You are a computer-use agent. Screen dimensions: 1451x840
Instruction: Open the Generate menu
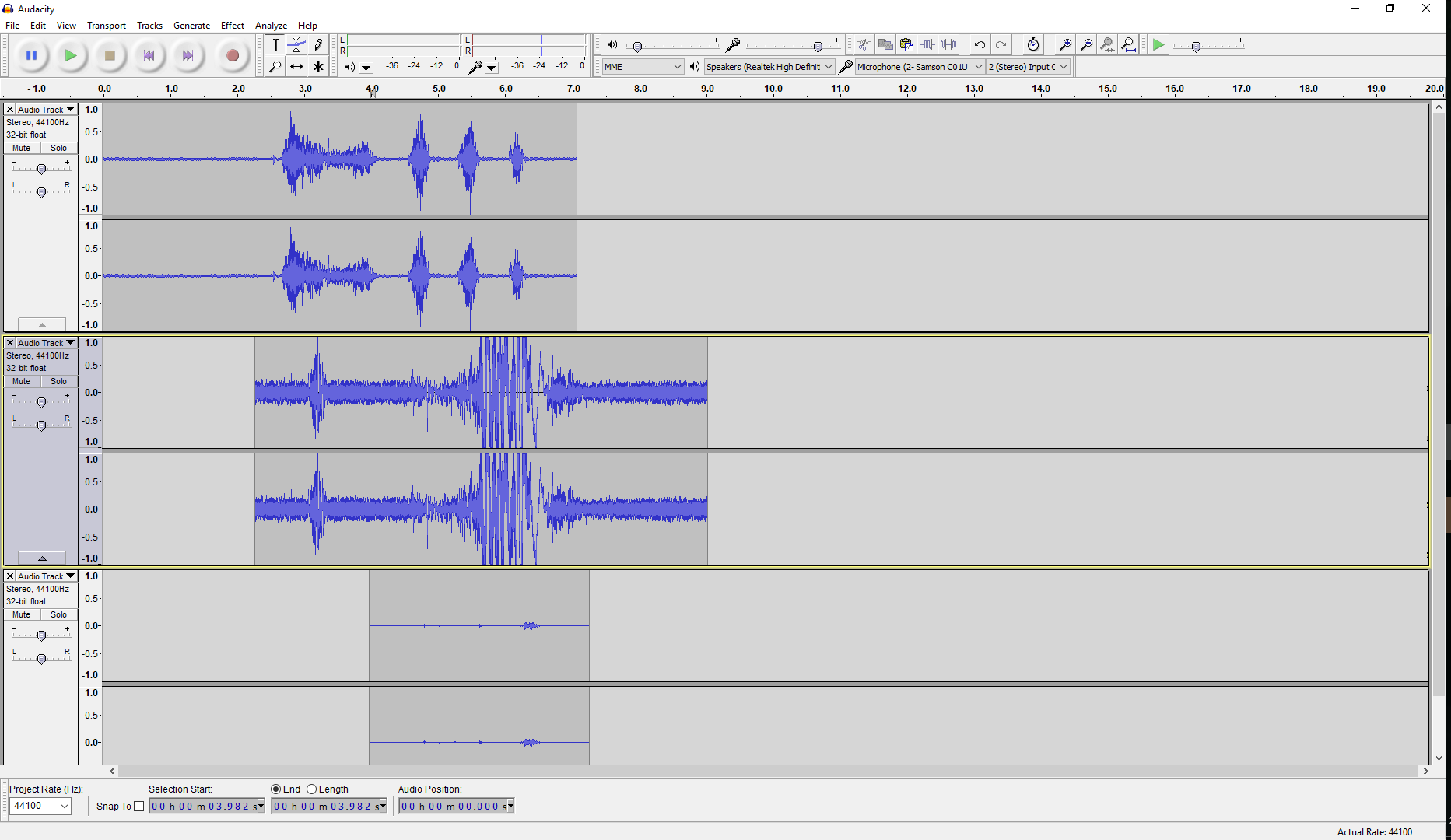tap(191, 25)
